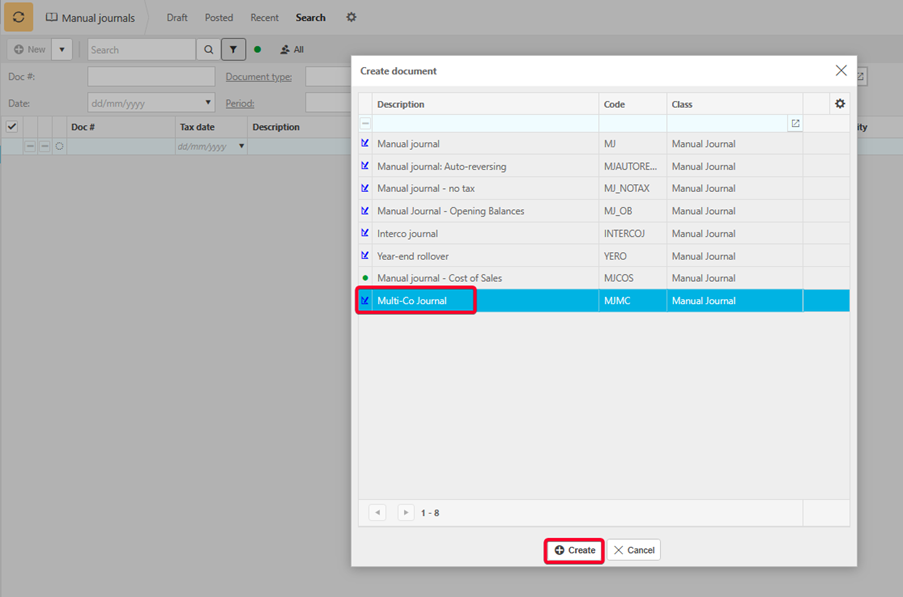Click the refresh icon at top left
This screenshot has width=903, height=597.
tap(18, 17)
